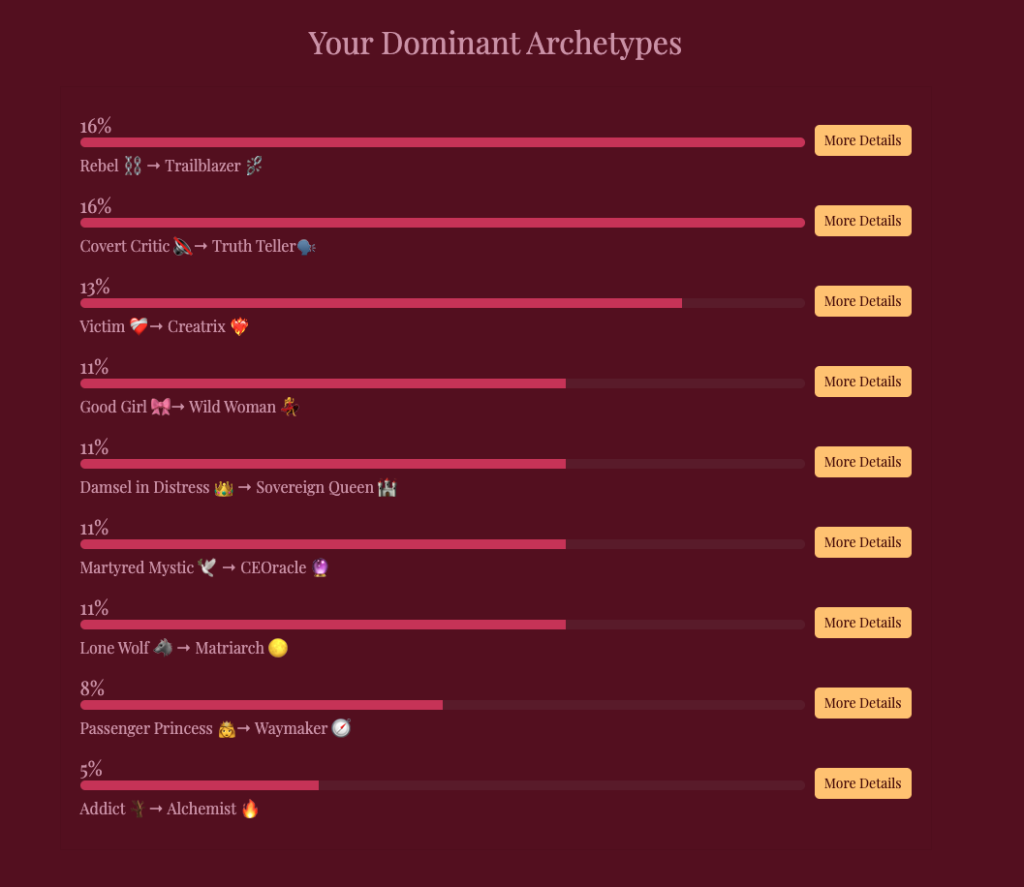Click the dancer emoji next to Wild Woman

click(x=290, y=407)
